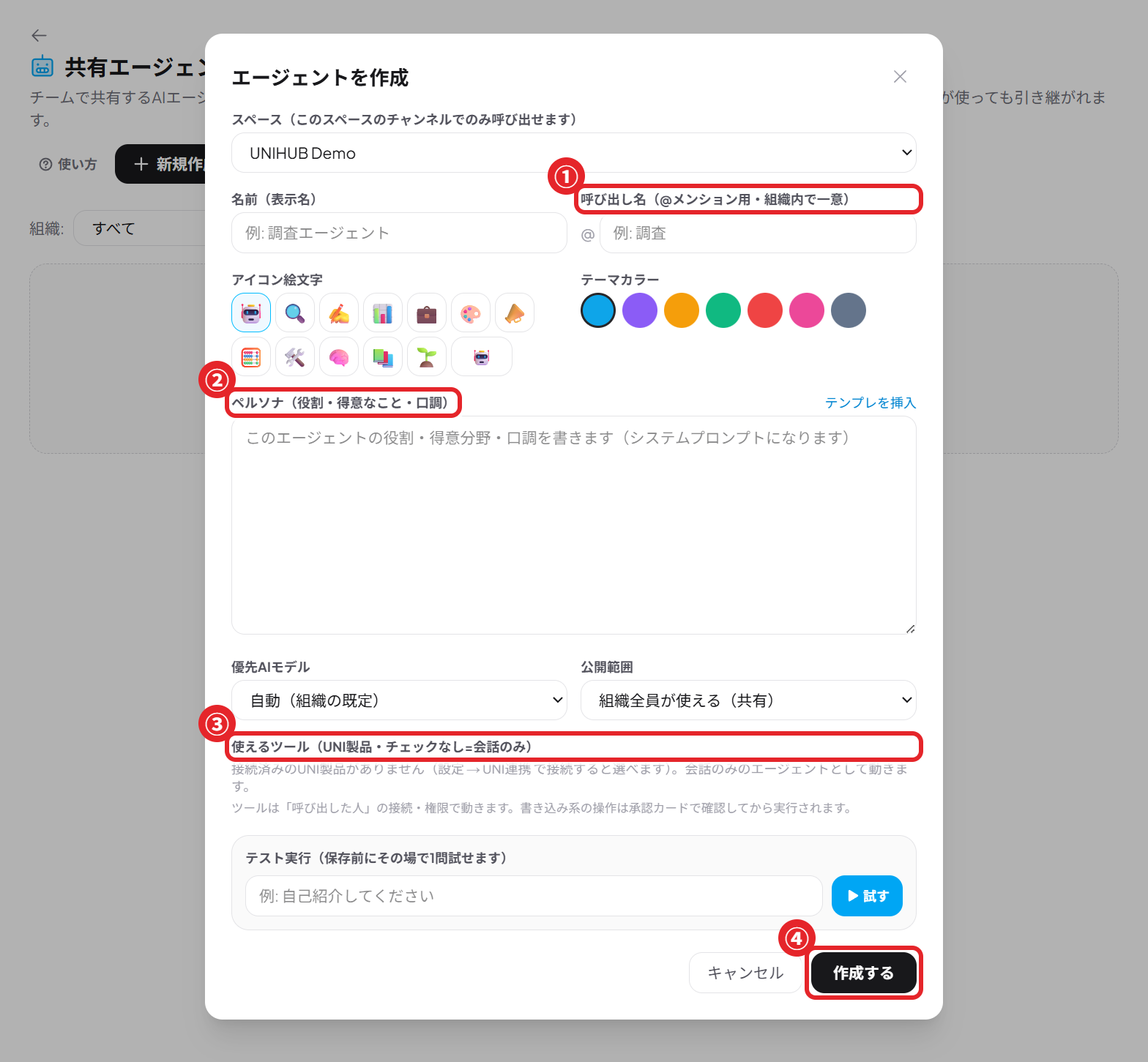The image size is (1148, 1062).
Task: Select the bar chart emoji icon
Action: point(383,313)
